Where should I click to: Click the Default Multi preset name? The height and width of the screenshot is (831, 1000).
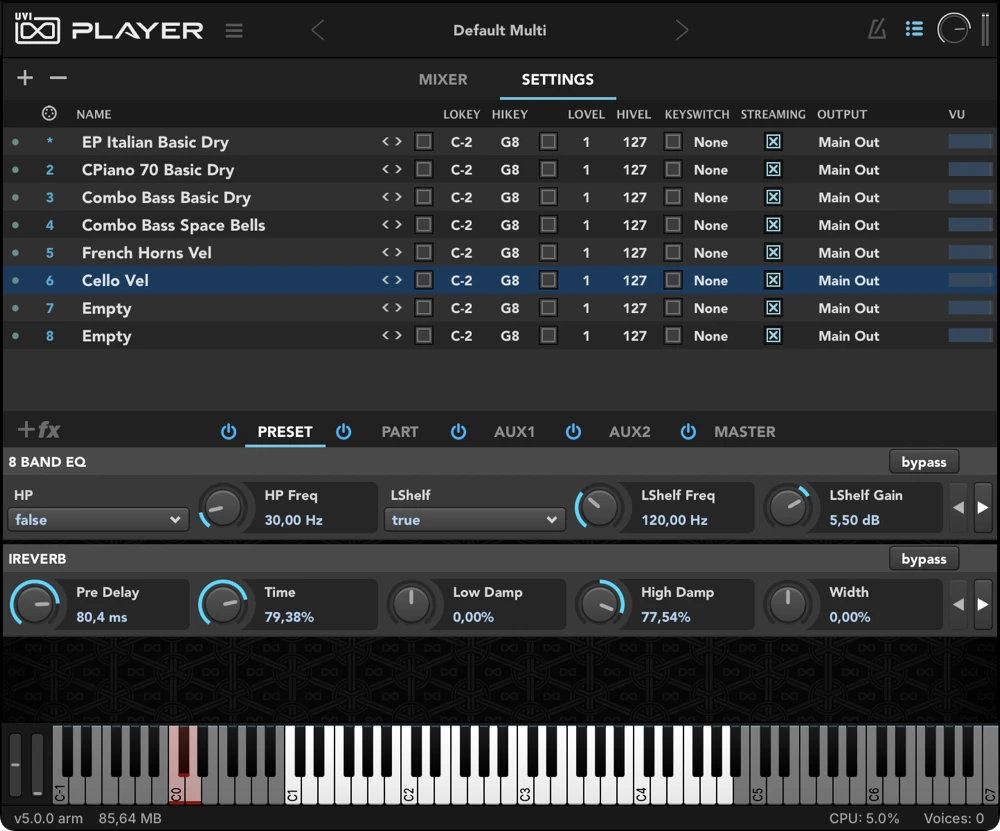[x=499, y=30]
